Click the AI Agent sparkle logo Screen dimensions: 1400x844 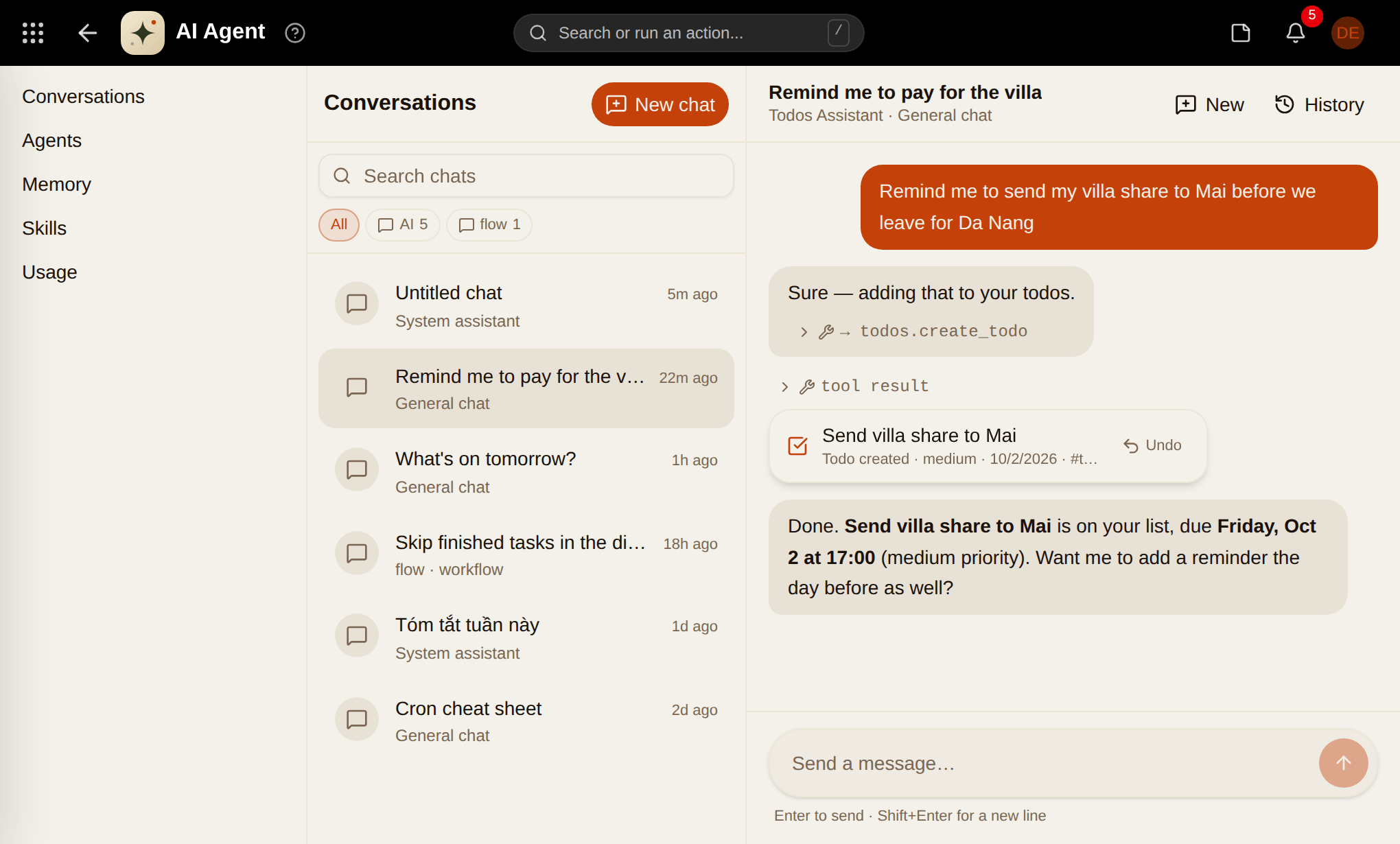pos(143,33)
